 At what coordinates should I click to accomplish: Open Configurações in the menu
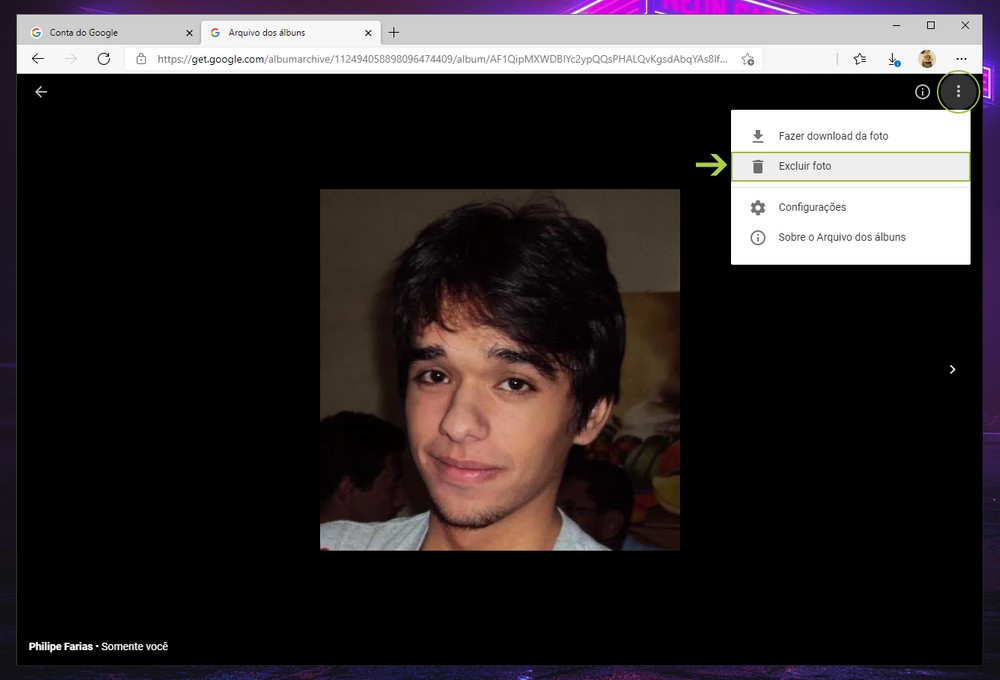(x=811, y=208)
